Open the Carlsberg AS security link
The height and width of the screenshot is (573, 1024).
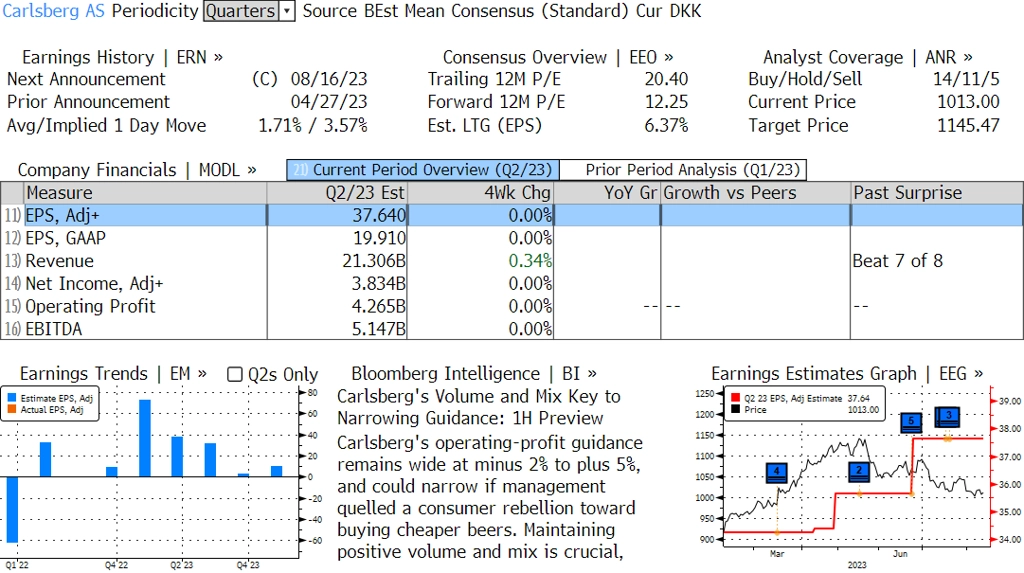coord(54,11)
